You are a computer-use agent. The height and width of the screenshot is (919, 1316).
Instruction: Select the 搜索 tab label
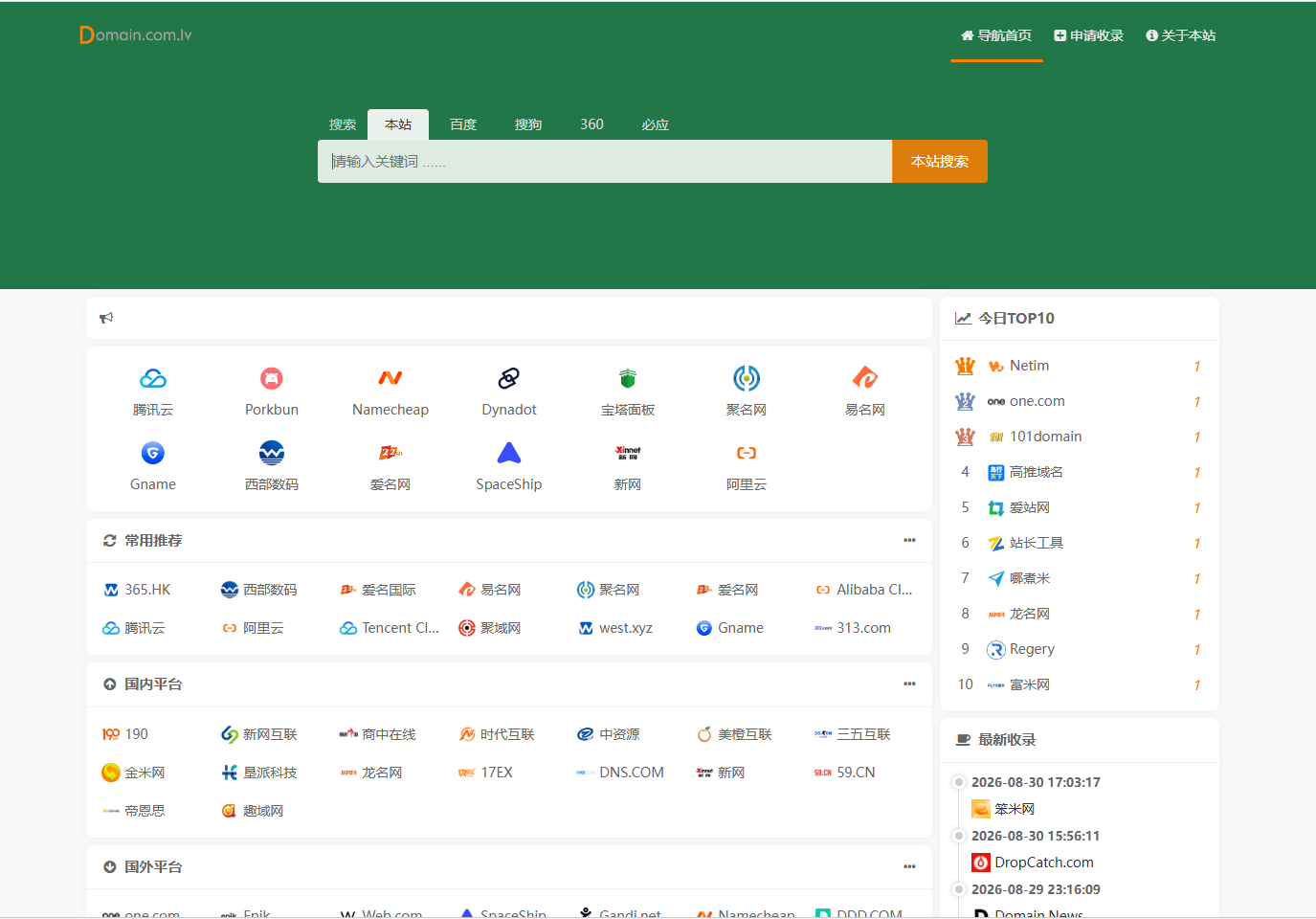coord(343,124)
